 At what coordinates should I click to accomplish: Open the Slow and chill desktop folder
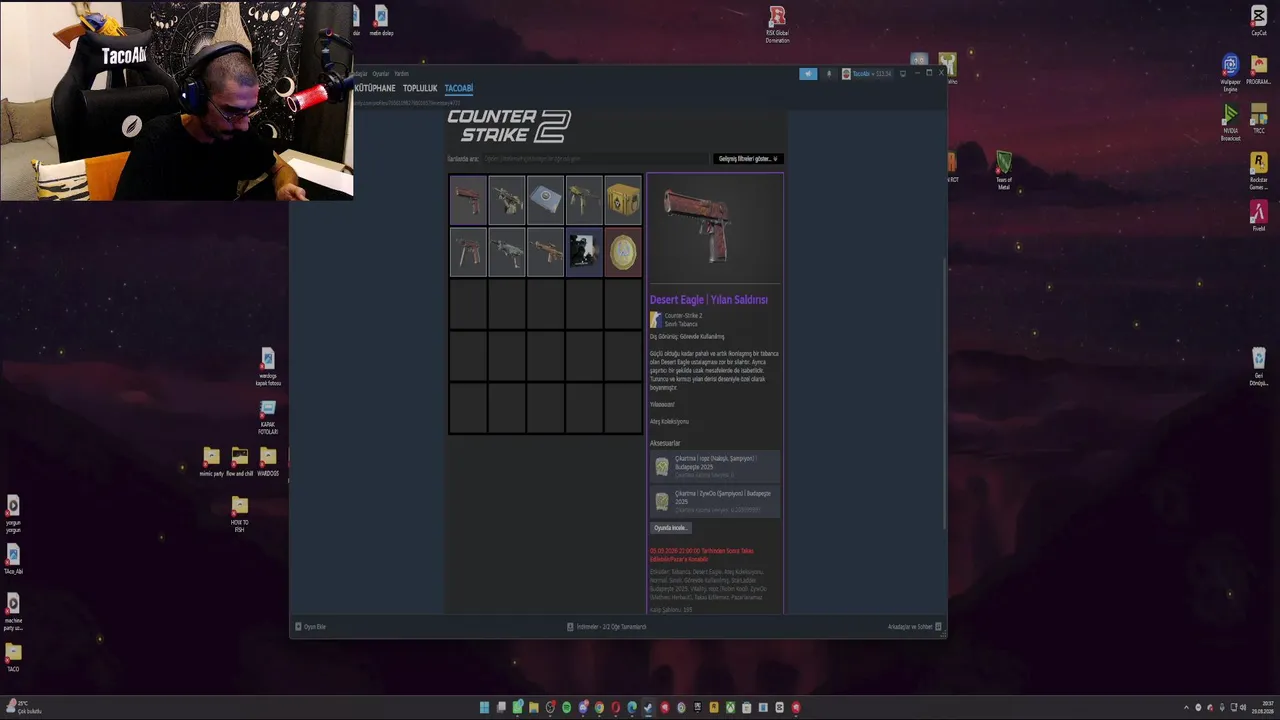point(240,462)
